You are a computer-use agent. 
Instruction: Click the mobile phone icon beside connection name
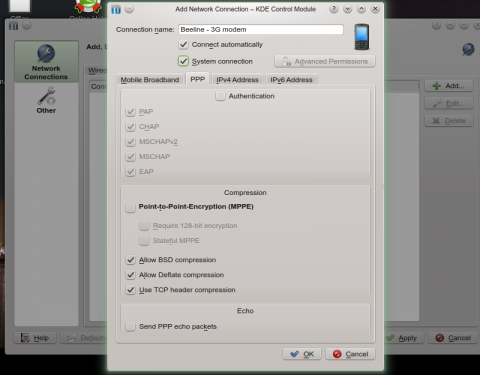(x=362, y=37)
